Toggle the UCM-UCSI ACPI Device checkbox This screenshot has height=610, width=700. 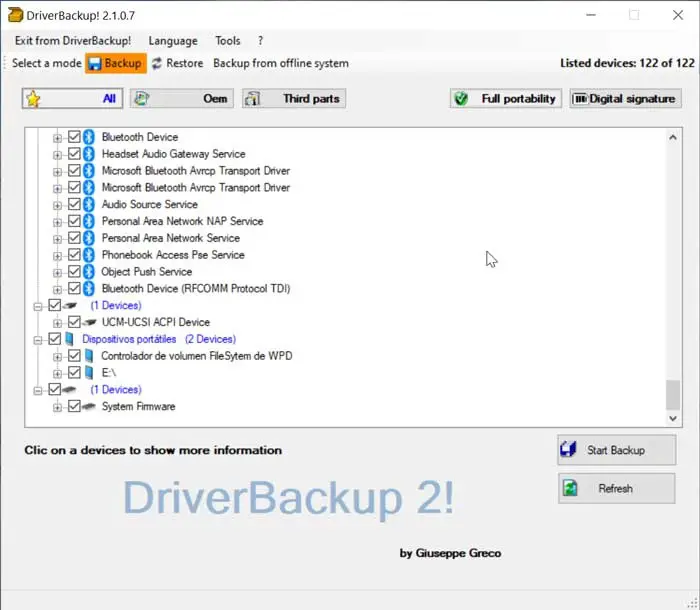point(74,322)
